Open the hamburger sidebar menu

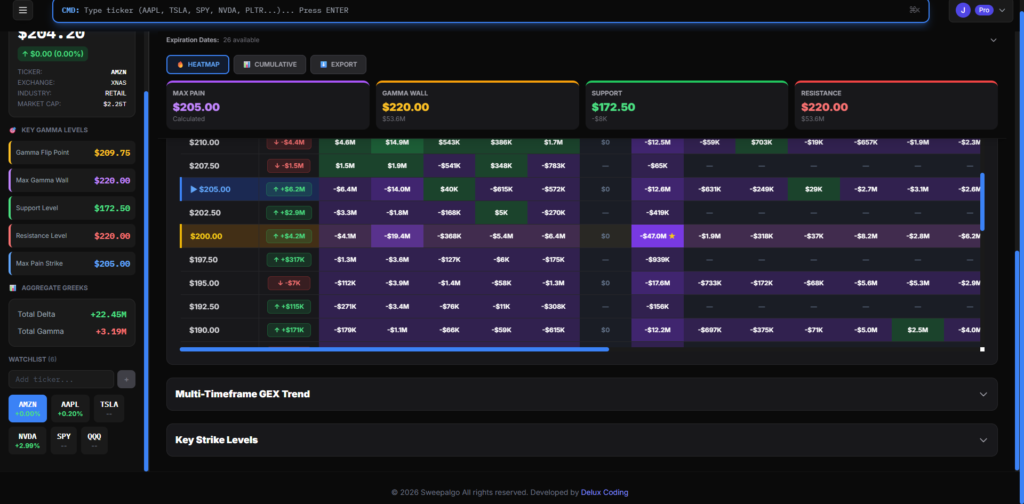[x=23, y=10]
